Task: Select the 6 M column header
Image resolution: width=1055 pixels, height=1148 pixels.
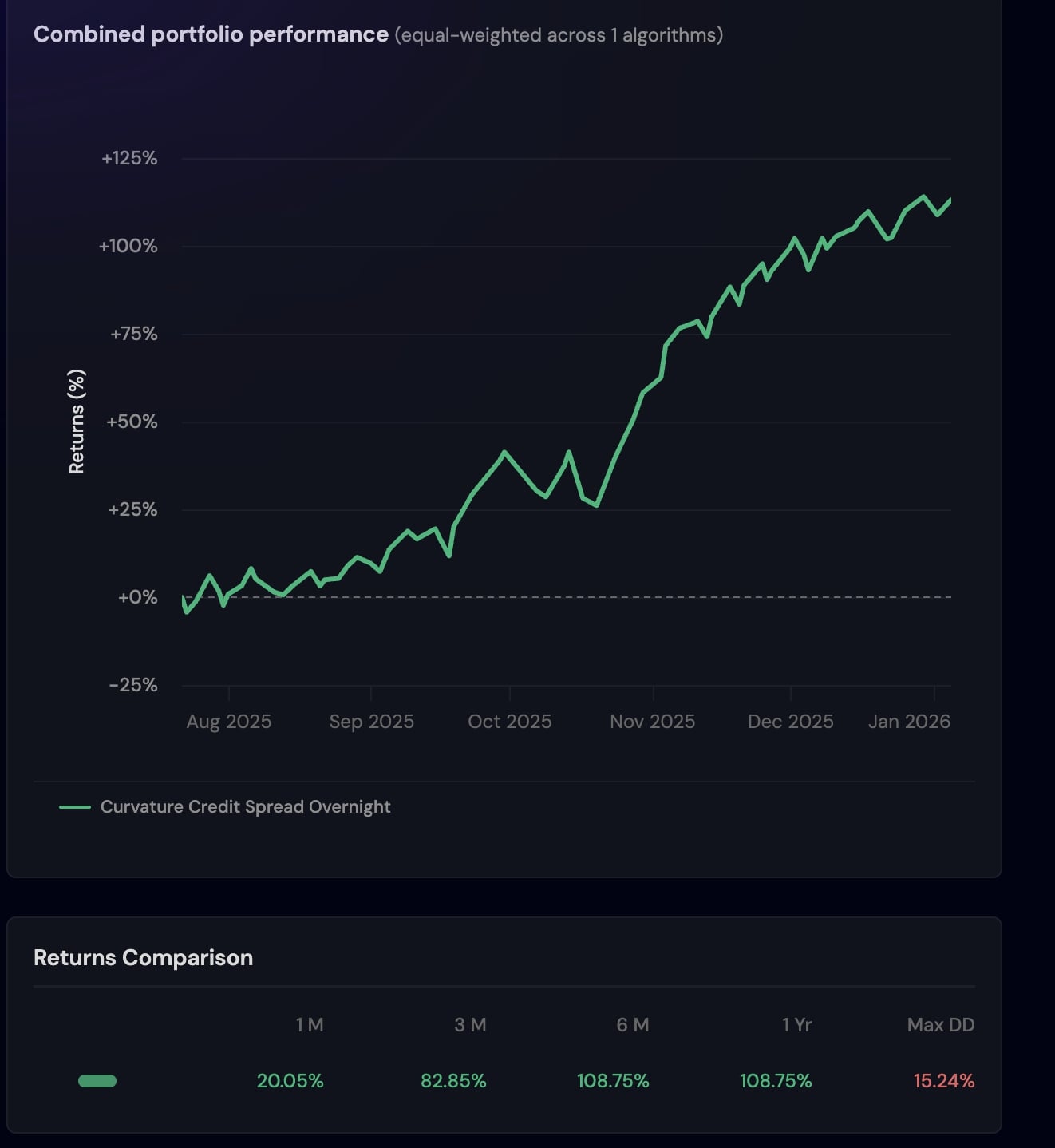Action: 632,1025
